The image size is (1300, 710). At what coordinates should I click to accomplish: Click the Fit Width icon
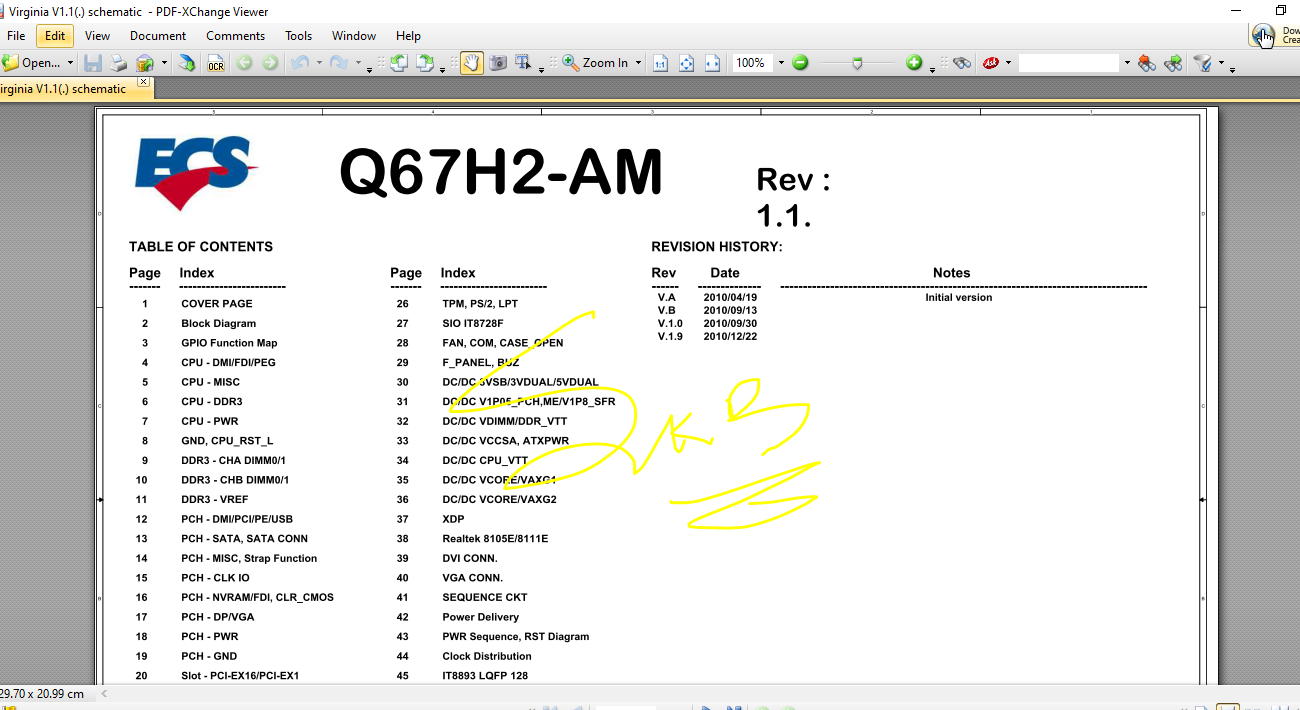pyautogui.click(x=712, y=63)
